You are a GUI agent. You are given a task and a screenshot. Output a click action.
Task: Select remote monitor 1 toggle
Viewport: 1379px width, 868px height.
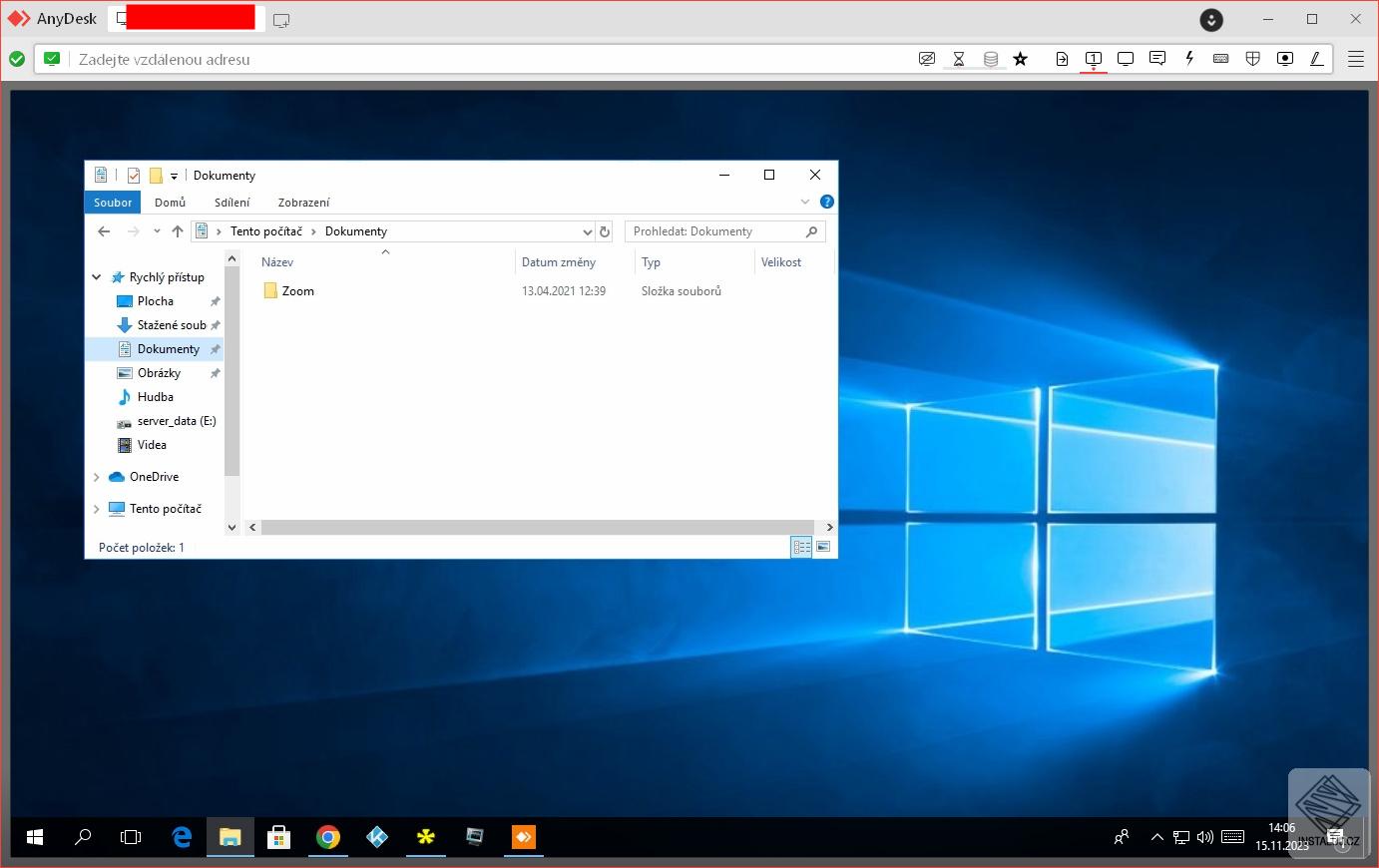(1094, 59)
